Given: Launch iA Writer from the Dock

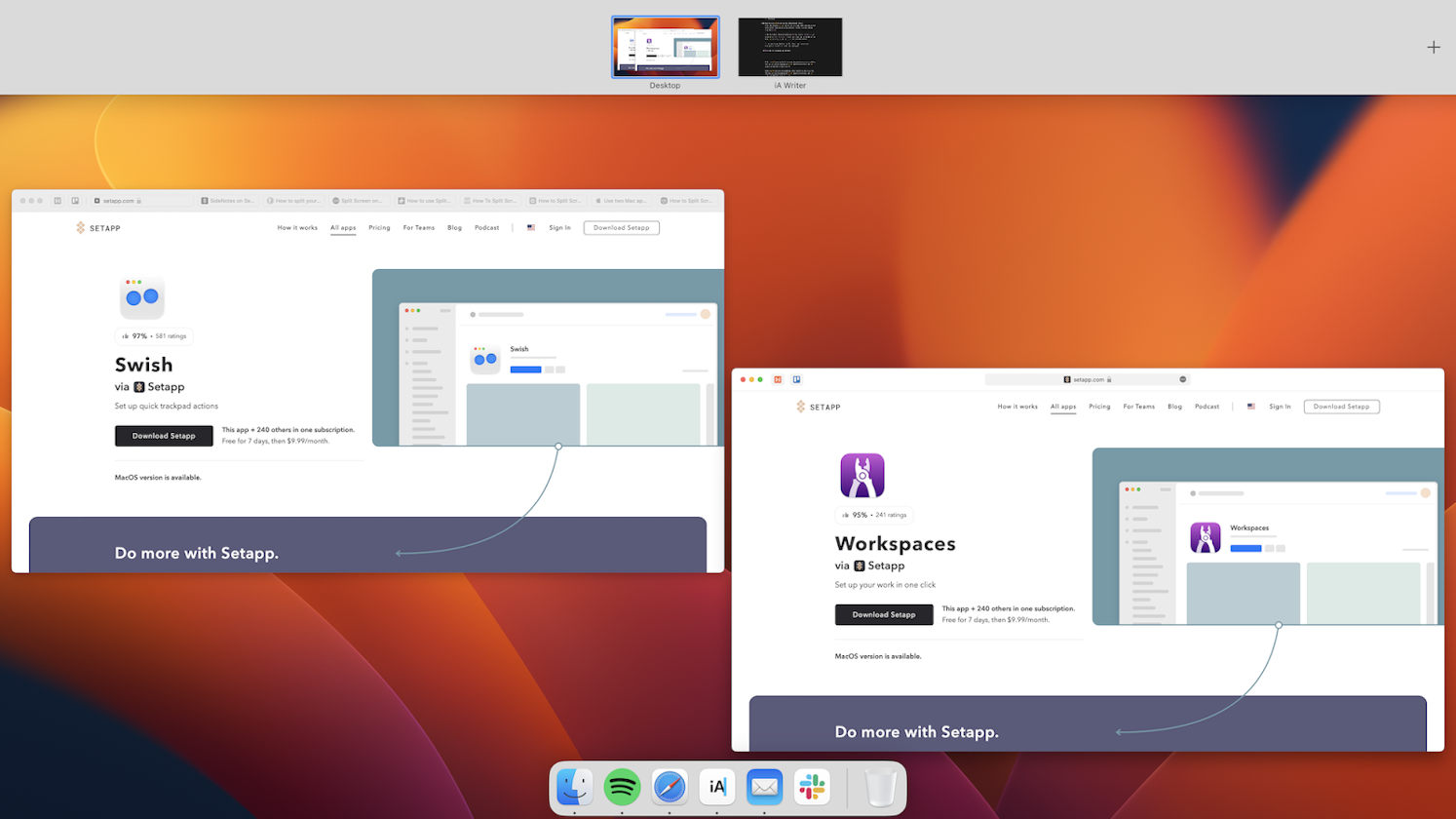Looking at the screenshot, I should point(717,787).
